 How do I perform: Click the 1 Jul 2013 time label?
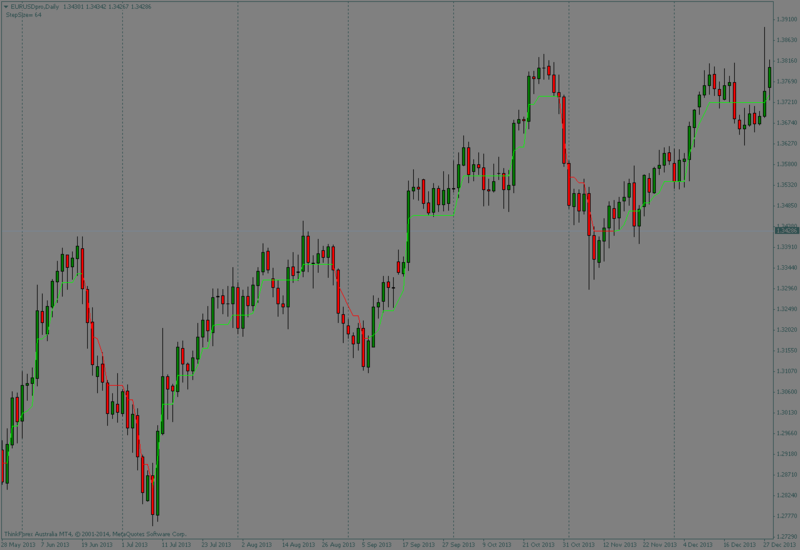(136, 545)
